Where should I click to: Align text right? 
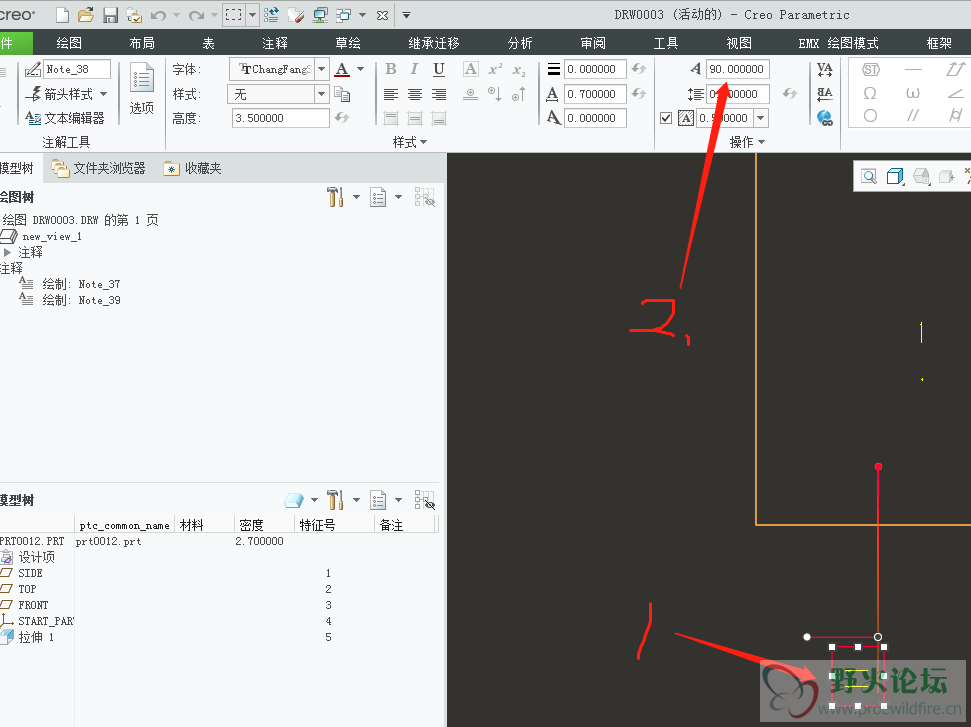pyautogui.click(x=439, y=94)
